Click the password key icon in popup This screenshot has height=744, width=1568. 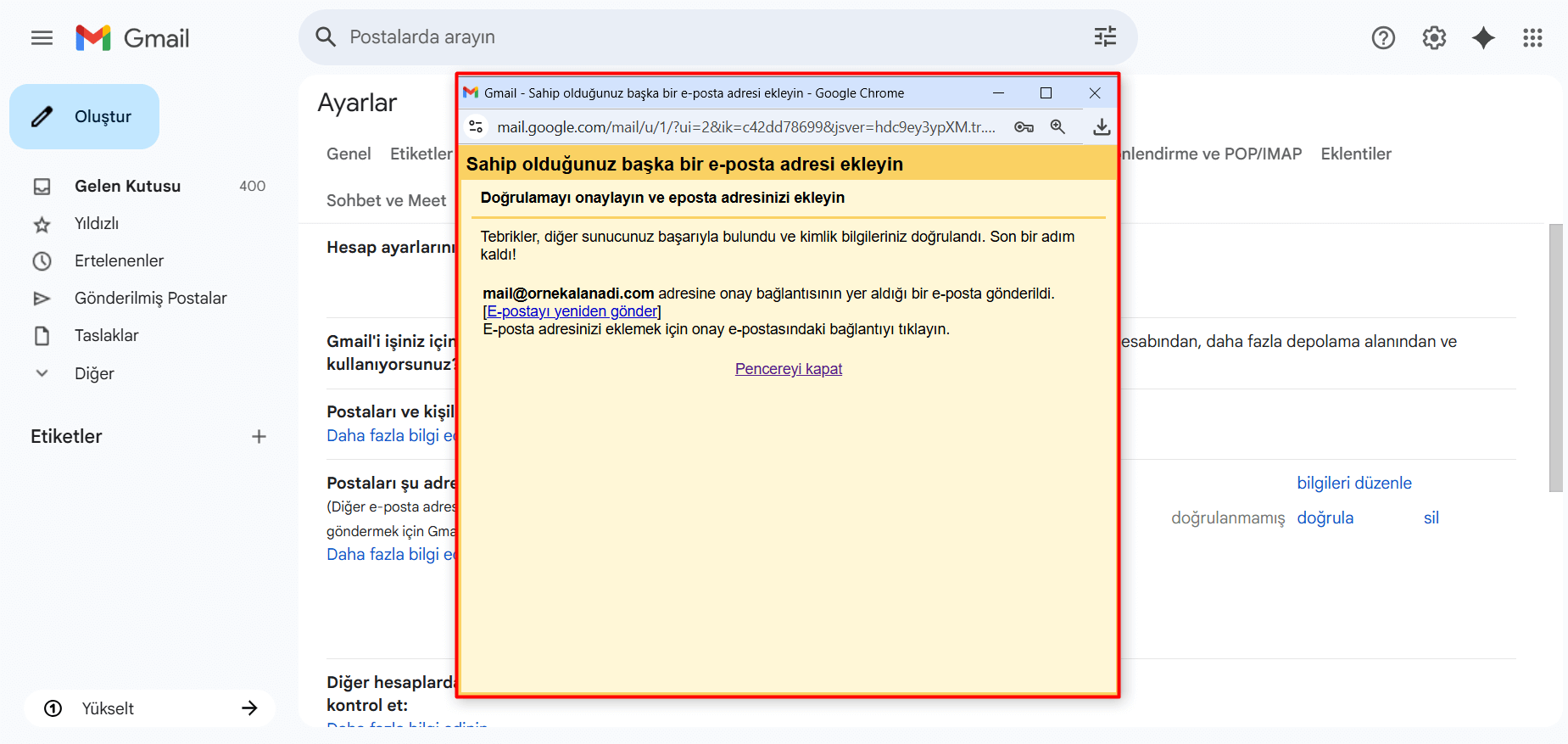tap(1024, 127)
